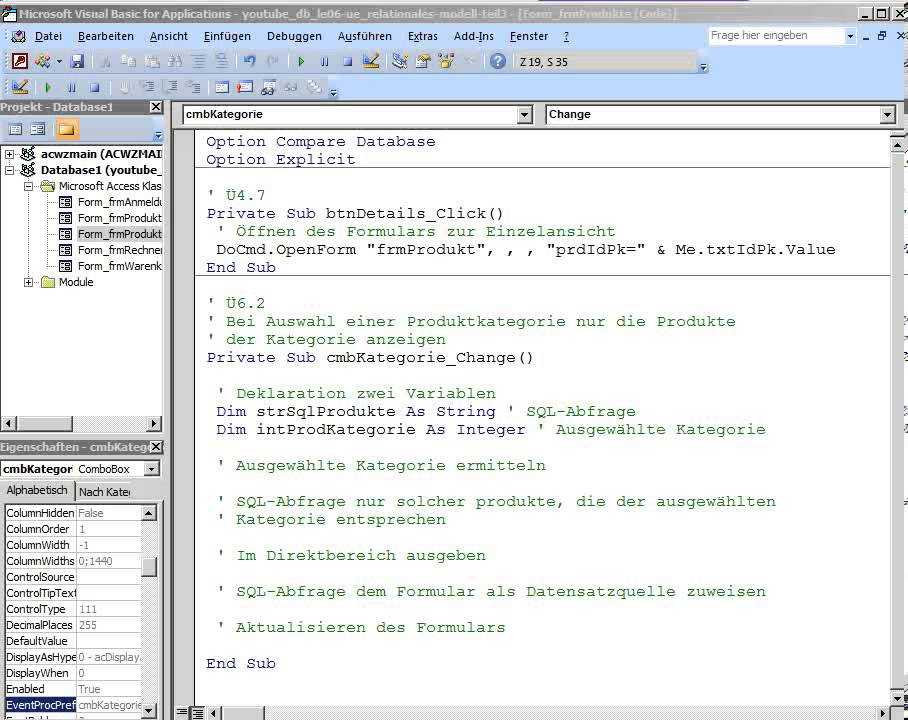Open the Immediate window icon
Image resolution: width=908 pixels, height=720 pixels.
click(x=245, y=87)
